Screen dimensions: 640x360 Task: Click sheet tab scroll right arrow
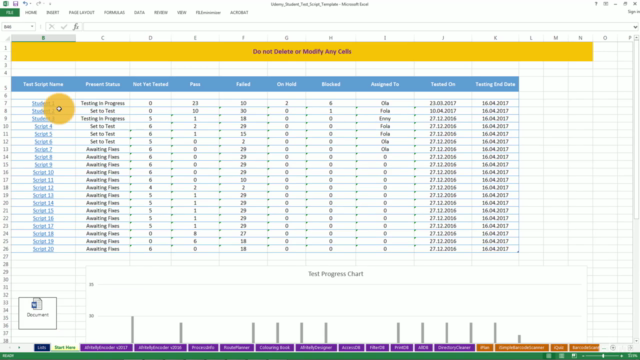pyautogui.click(x=19, y=348)
